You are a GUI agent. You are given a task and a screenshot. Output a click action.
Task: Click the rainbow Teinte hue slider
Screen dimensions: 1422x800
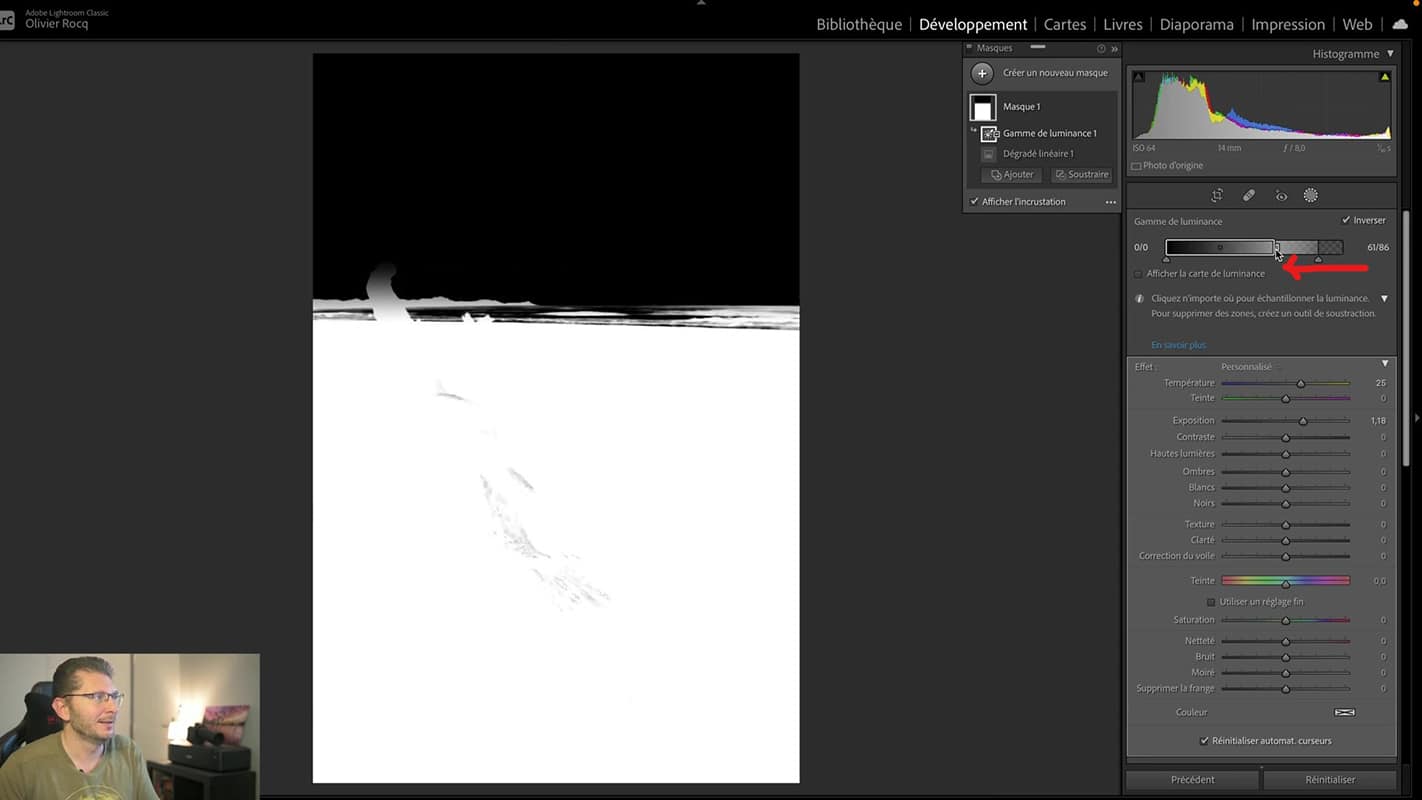1285,581
